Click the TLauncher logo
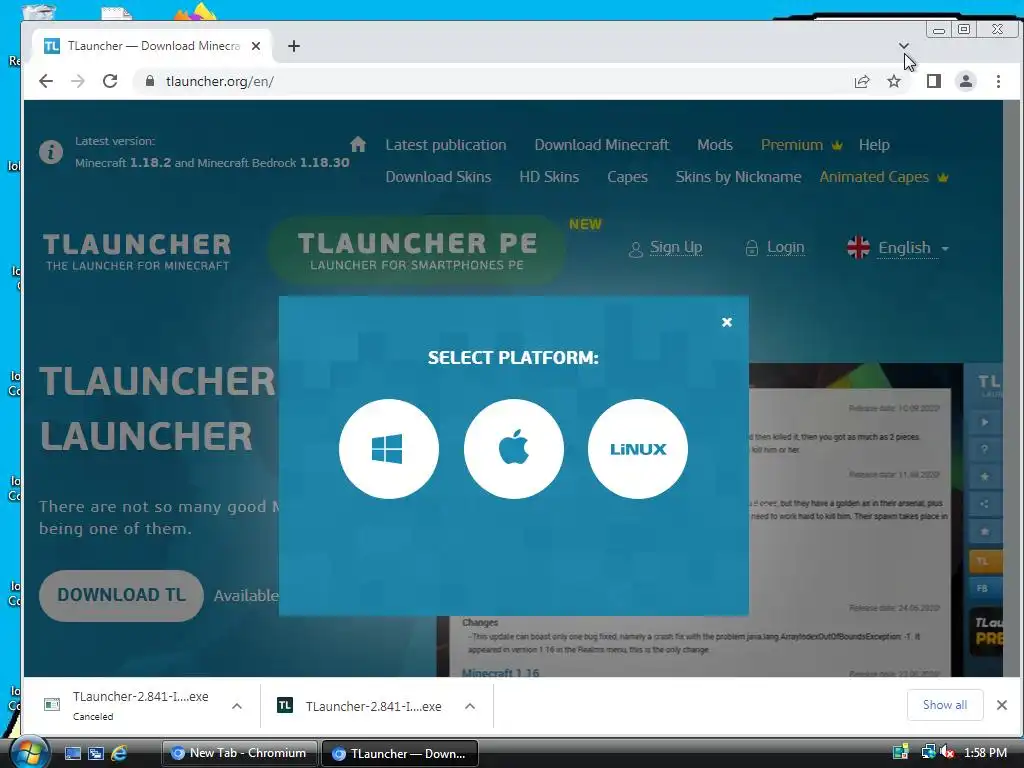Viewport: 1024px width, 768px height. click(137, 251)
